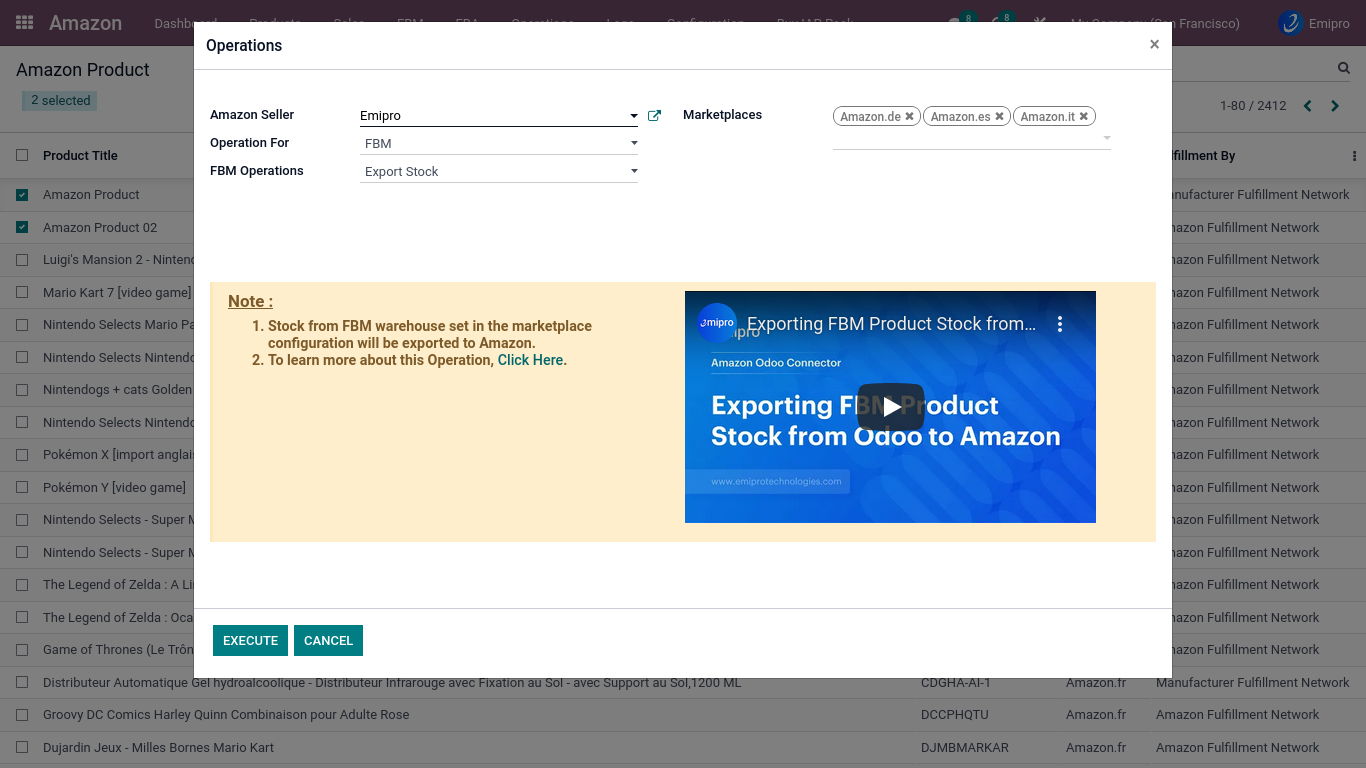The height and width of the screenshot is (768, 1366).
Task: Open the FBM Operations dropdown
Action: [633, 172]
